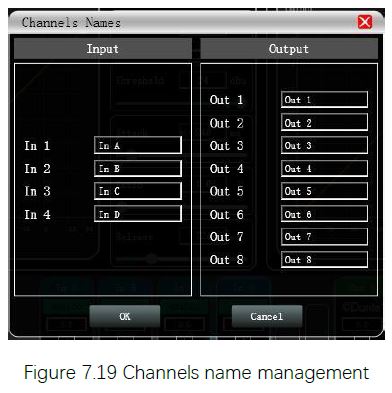Select the Out 4 name input field

(x=324, y=168)
